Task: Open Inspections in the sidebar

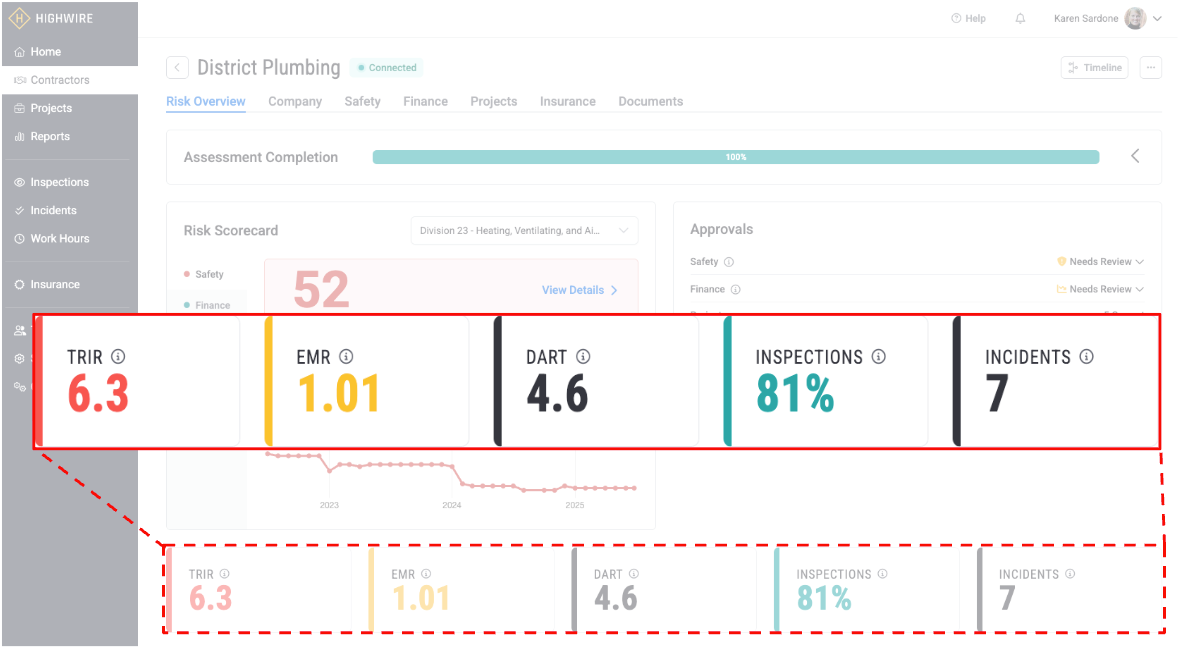Action: pyautogui.click(x=59, y=183)
